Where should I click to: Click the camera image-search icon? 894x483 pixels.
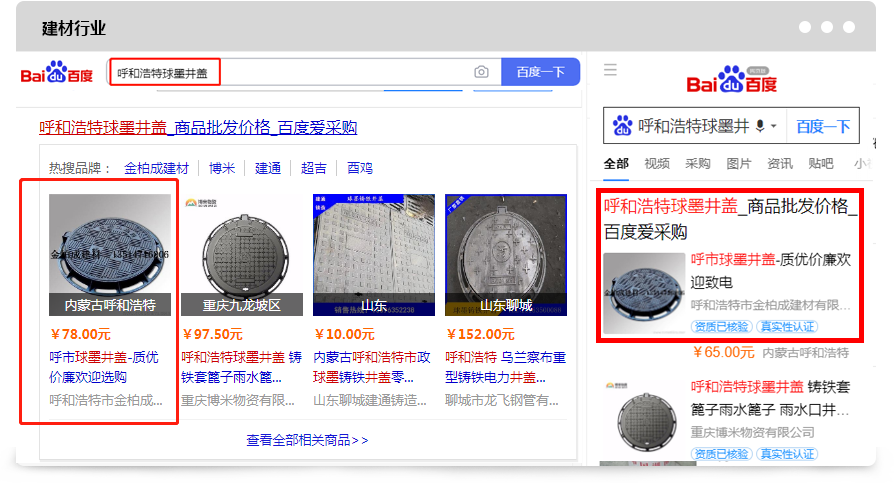pos(481,72)
